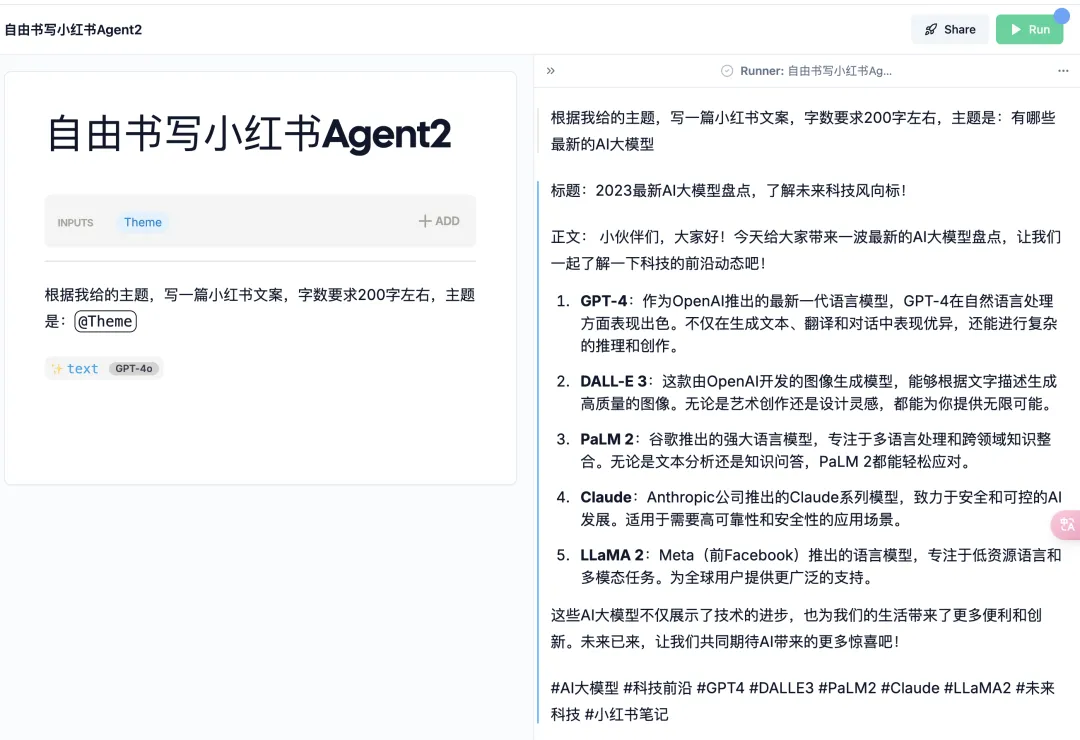The height and width of the screenshot is (740, 1080).
Task: Click the top-left project name 自由书写小红书Agent2
Action: coord(73,30)
